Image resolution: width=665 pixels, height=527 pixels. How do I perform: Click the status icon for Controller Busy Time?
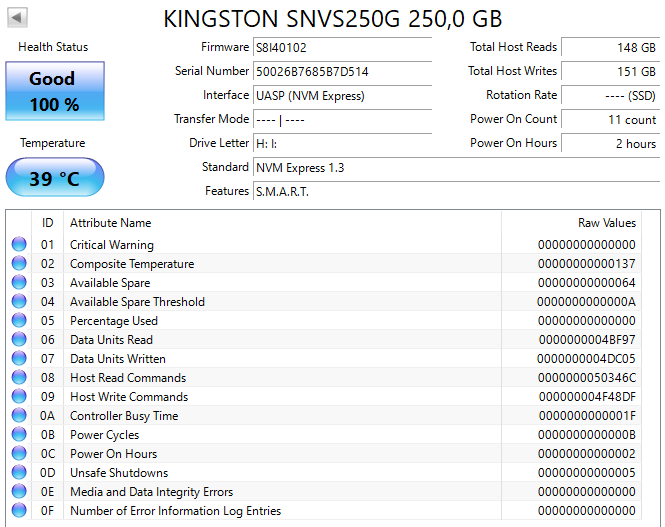[x=19, y=416]
